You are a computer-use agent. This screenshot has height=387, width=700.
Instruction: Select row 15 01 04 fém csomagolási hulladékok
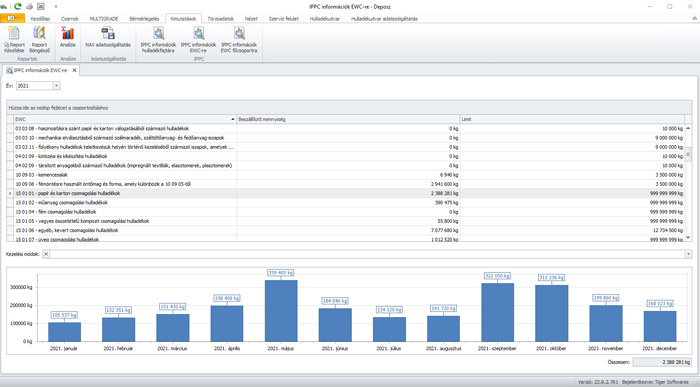coord(346,212)
